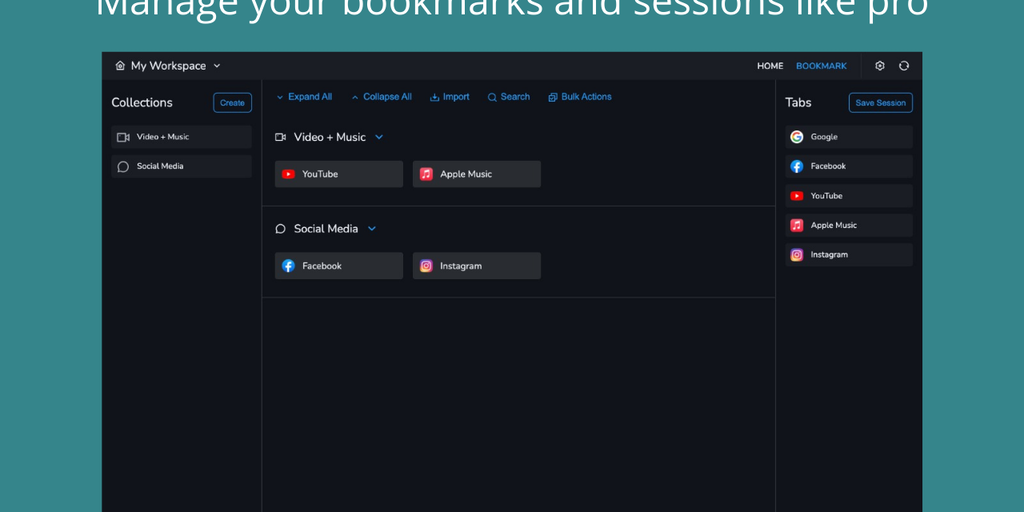Viewport: 1024px width, 512px height.
Task: Click the Apple Music logo icon in Tabs panel
Action: [x=797, y=225]
